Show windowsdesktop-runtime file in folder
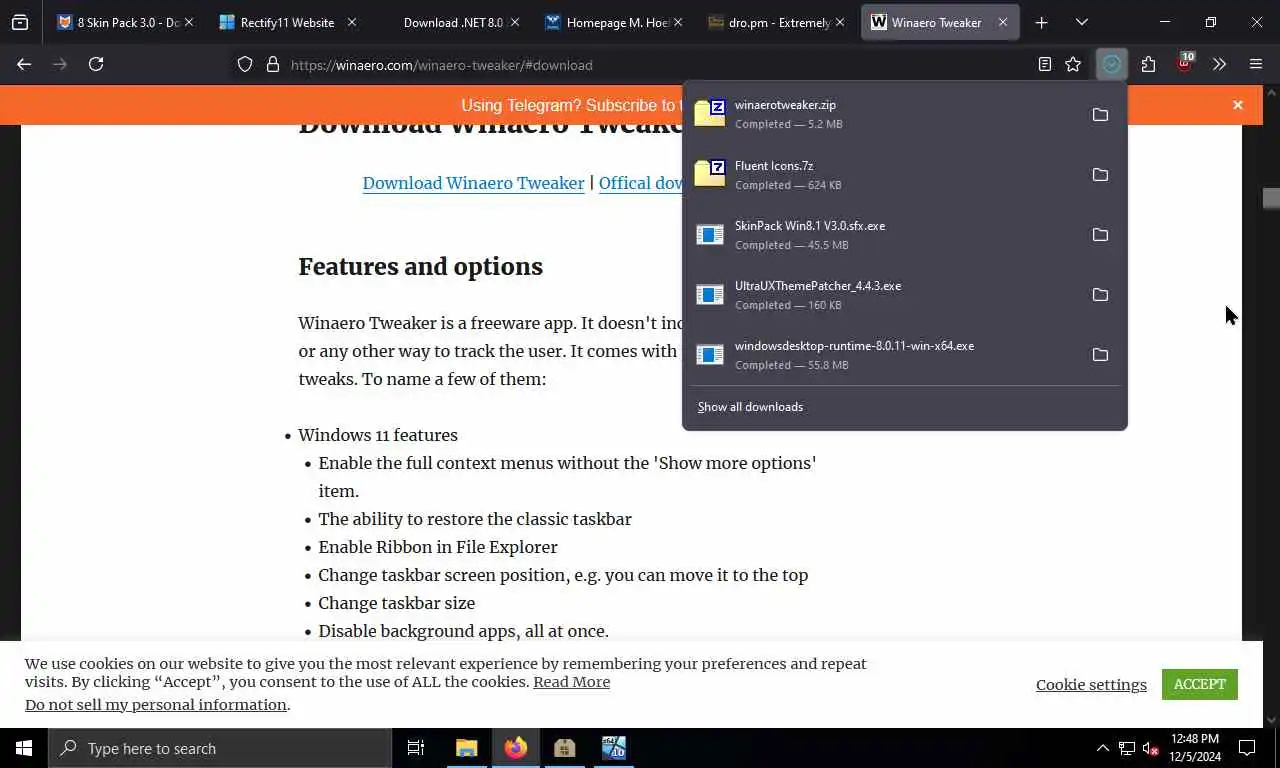 point(1100,355)
